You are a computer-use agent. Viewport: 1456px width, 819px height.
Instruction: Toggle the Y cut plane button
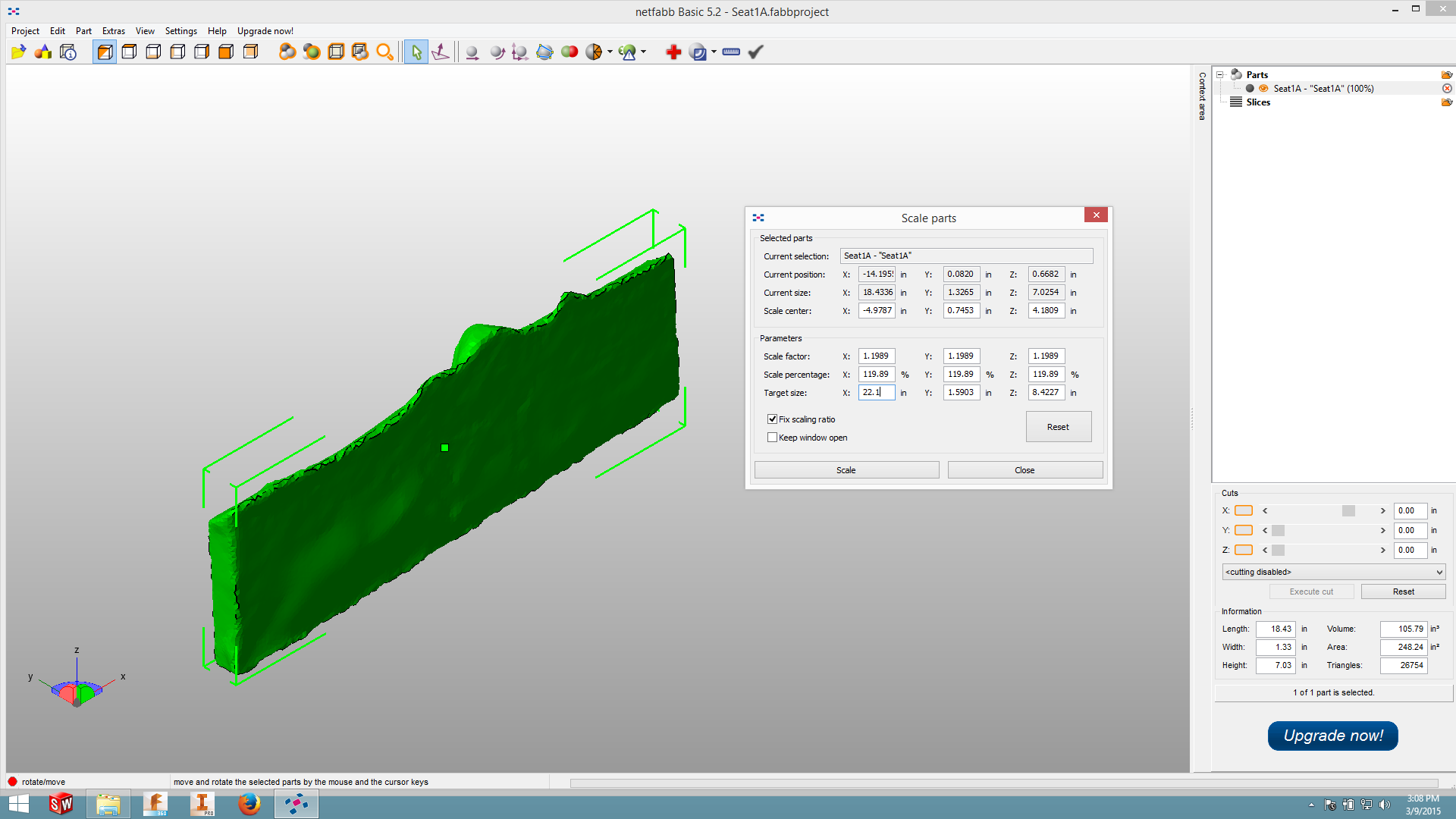coord(1244,530)
